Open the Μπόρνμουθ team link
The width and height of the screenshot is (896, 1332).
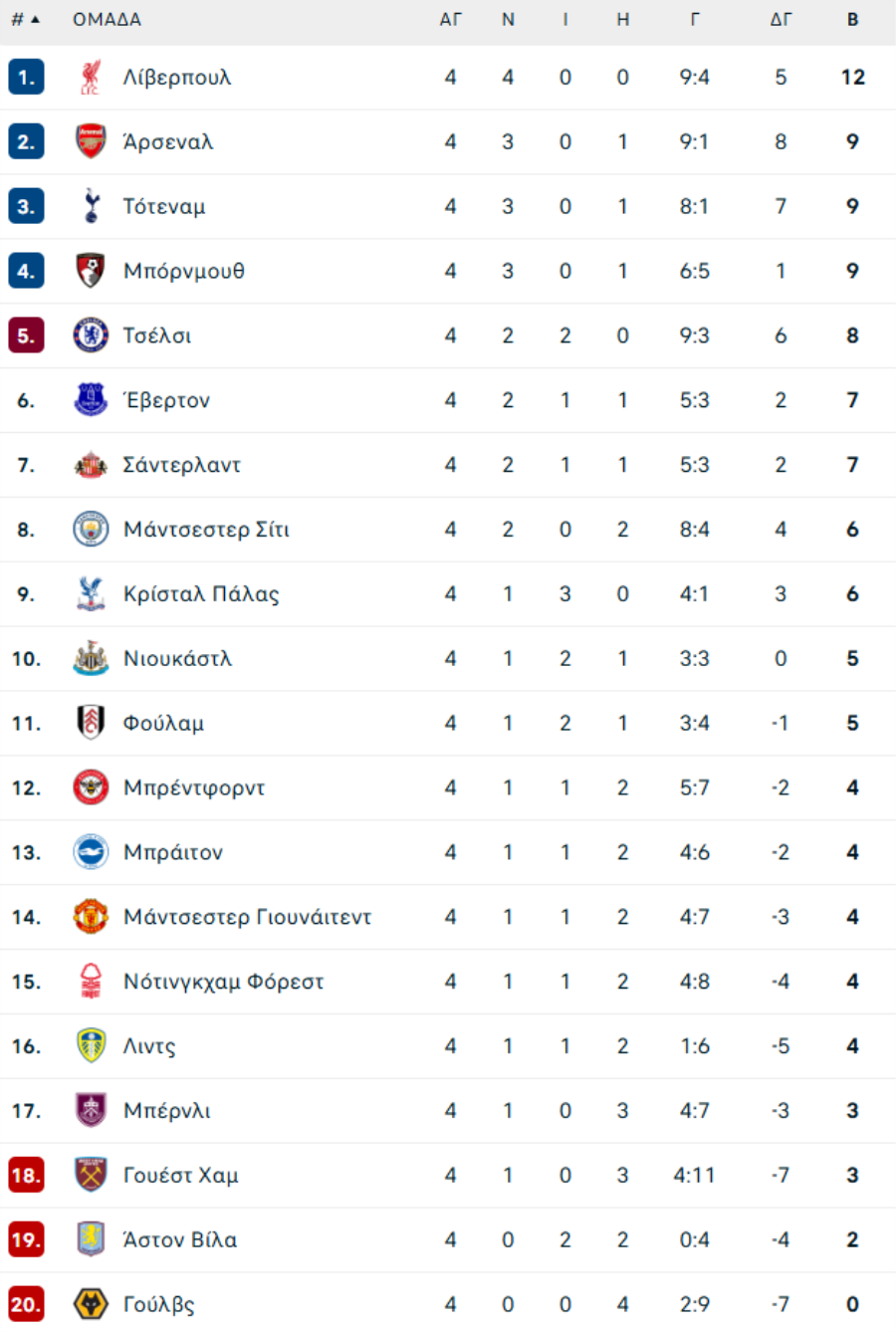(x=183, y=271)
